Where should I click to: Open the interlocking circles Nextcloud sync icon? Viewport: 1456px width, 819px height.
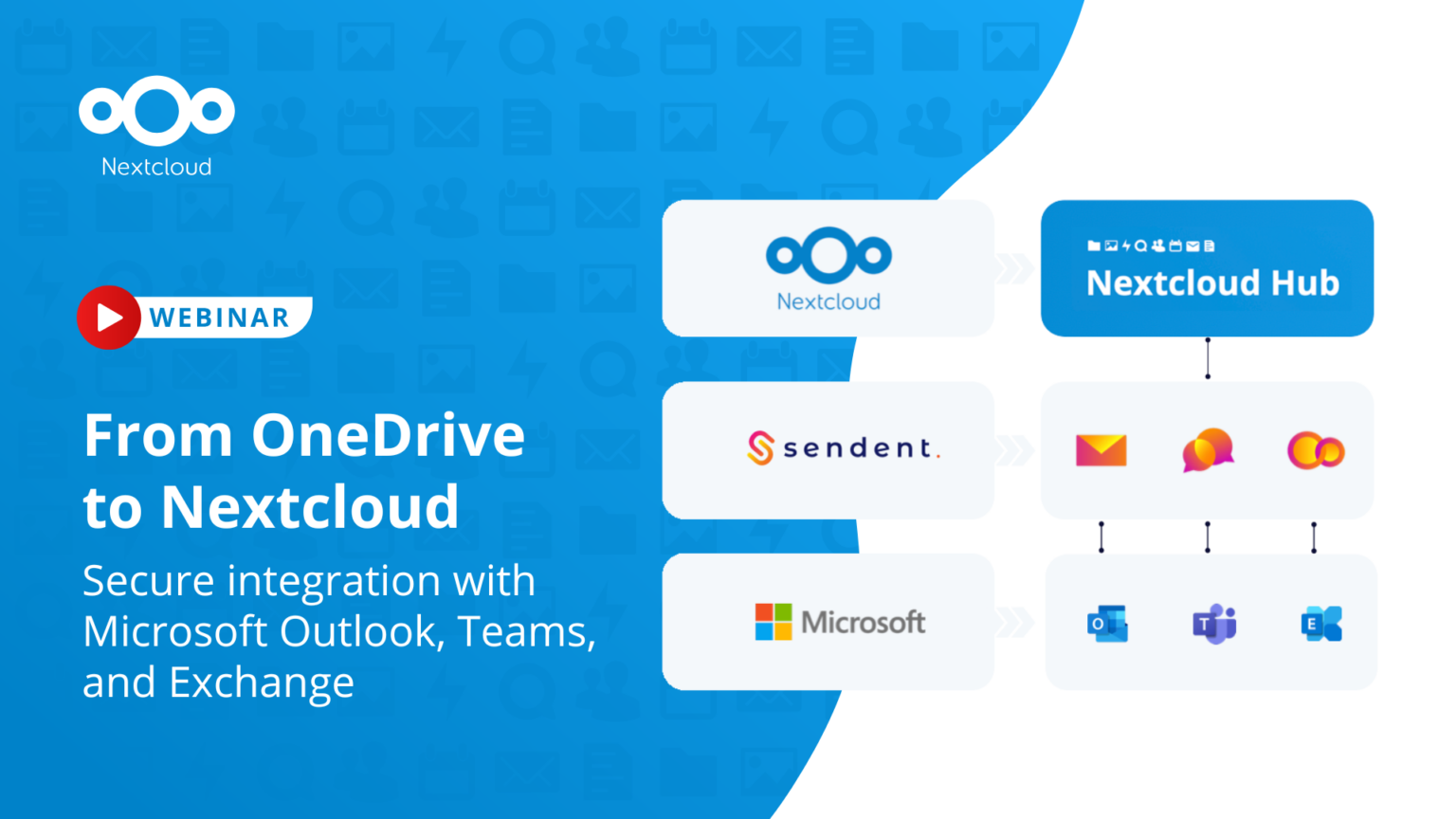point(1315,451)
